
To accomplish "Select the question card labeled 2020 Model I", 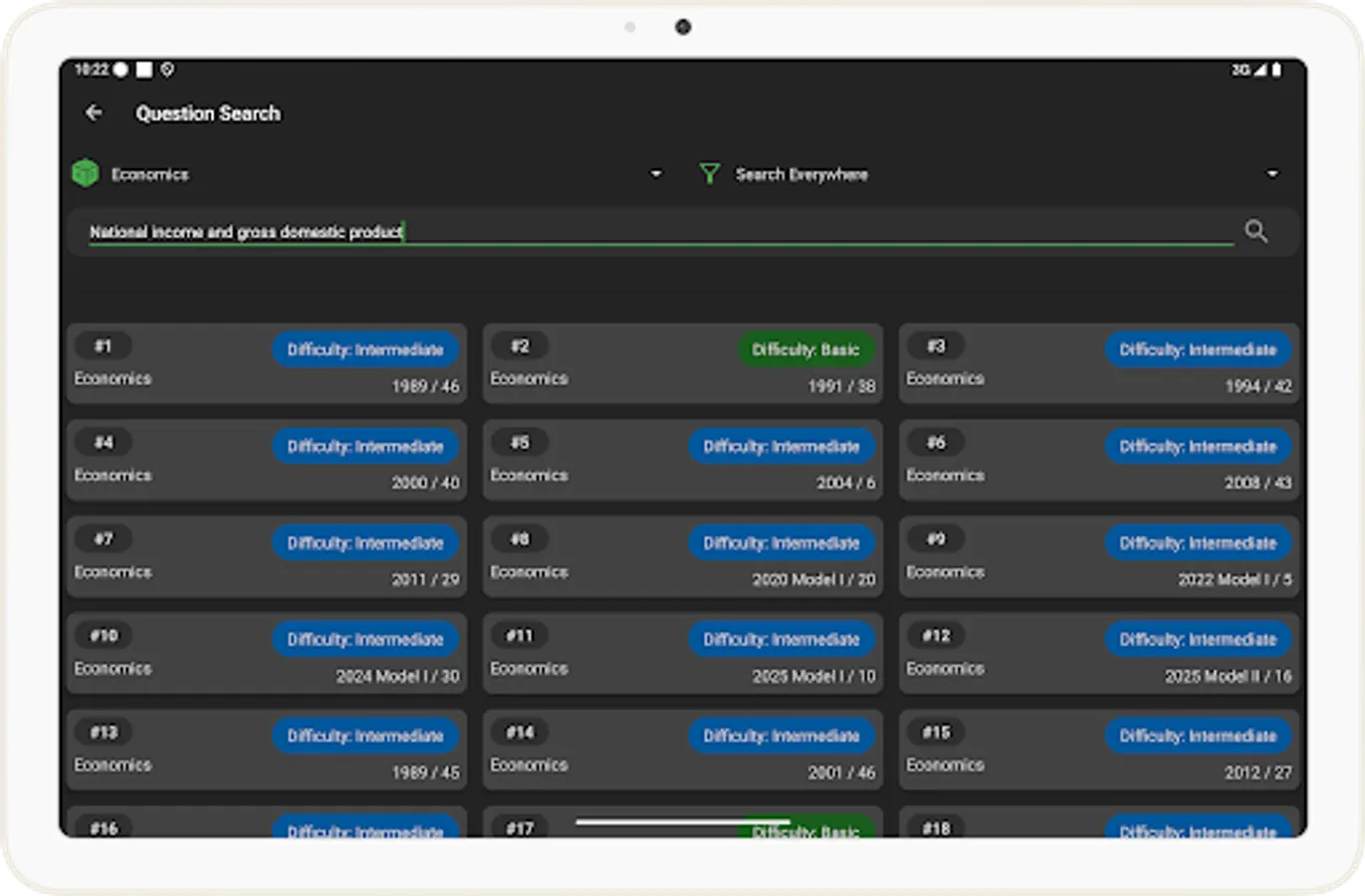I will tap(683, 555).
